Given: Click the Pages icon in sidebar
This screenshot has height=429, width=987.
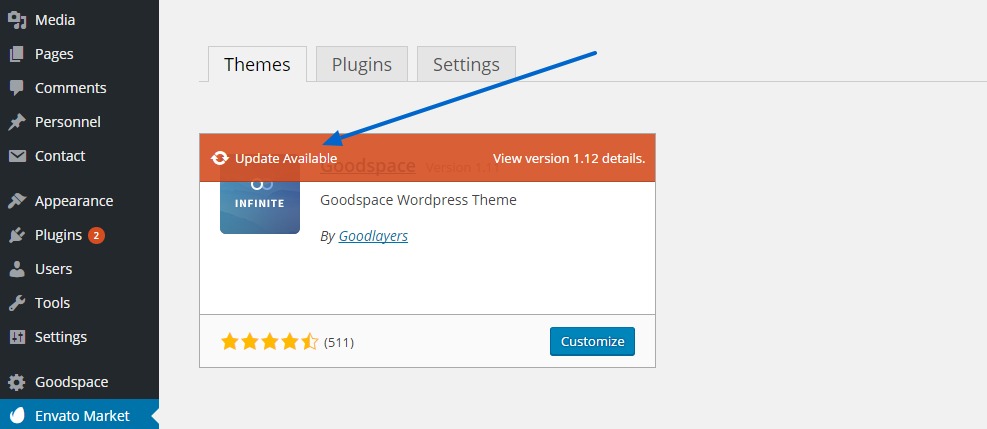Looking at the screenshot, I should 17,54.
